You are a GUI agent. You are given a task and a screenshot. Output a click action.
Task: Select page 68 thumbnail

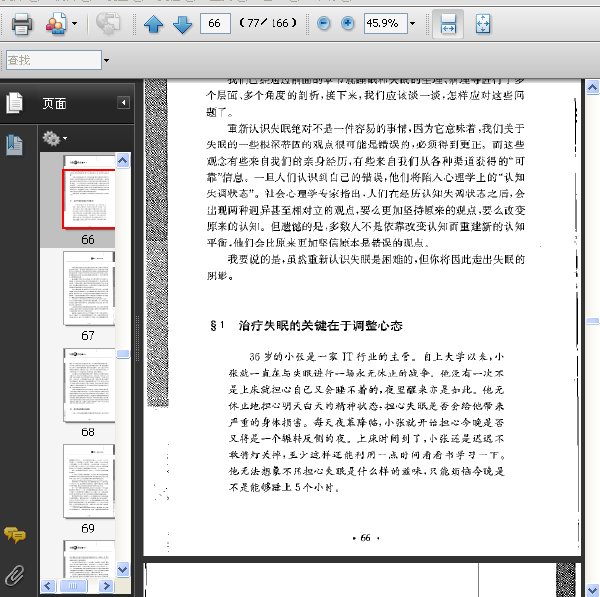(x=89, y=385)
